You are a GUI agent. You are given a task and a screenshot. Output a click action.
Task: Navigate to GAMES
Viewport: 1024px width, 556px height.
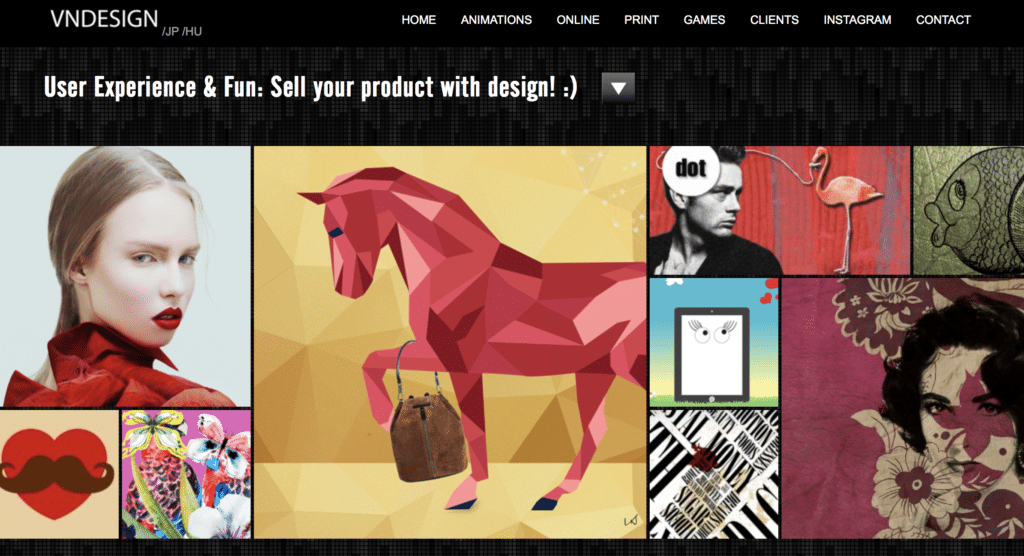704,20
